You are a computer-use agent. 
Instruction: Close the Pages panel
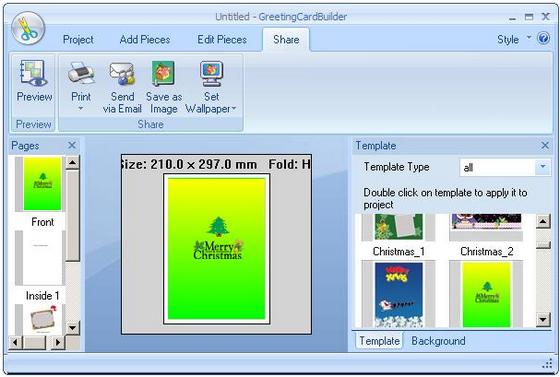pyautogui.click(x=72, y=145)
